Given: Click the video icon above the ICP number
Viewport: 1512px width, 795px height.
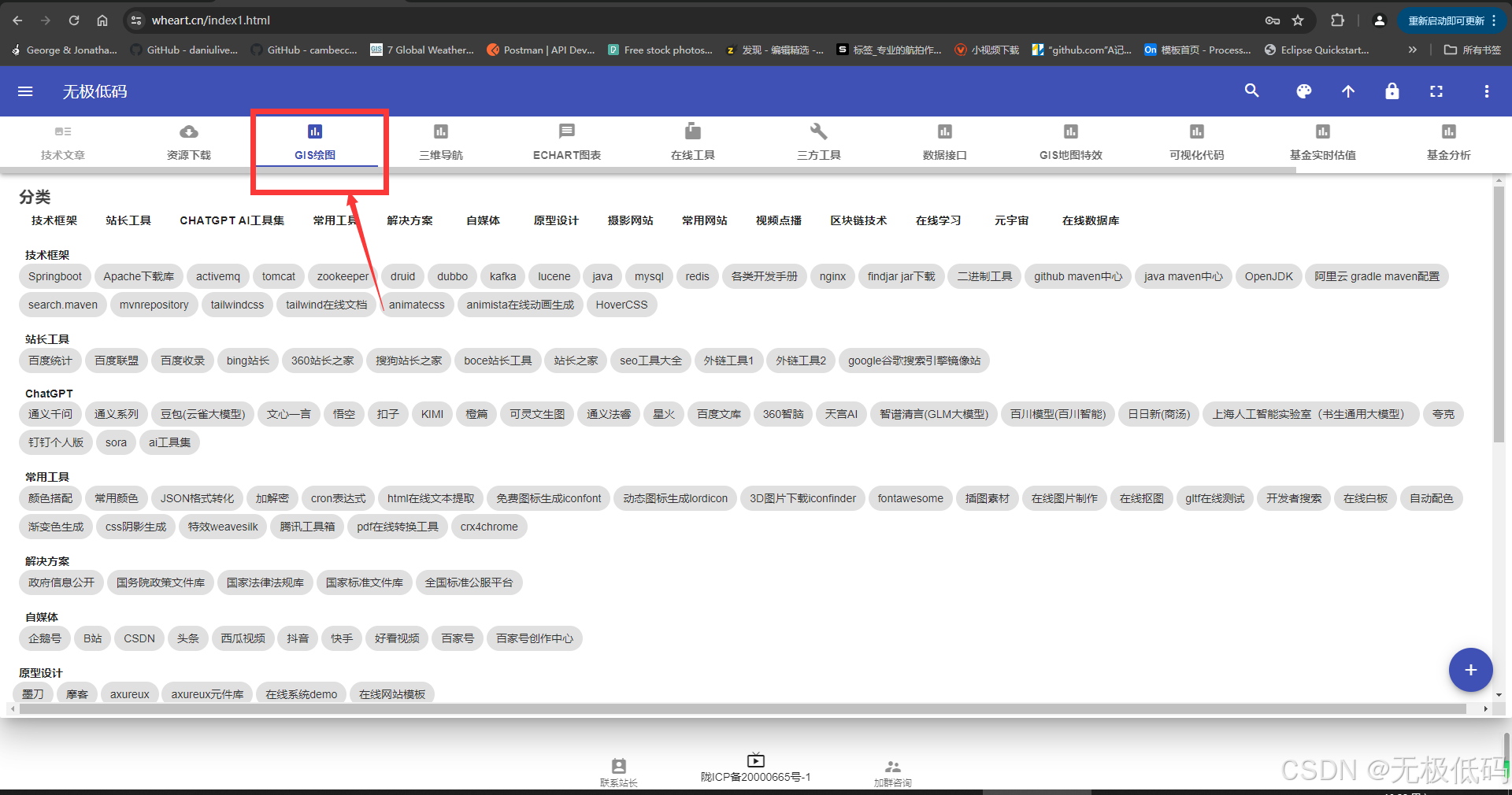Looking at the screenshot, I should [x=755, y=760].
